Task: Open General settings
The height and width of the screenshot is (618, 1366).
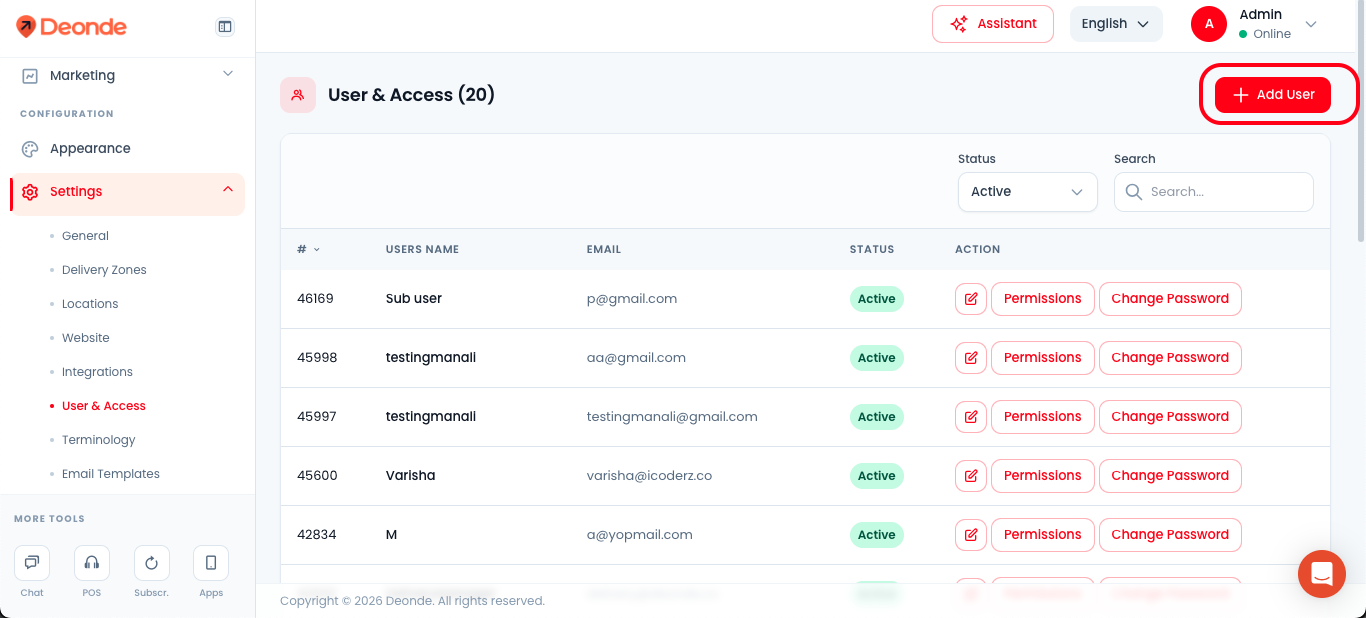Action: (85, 236)
